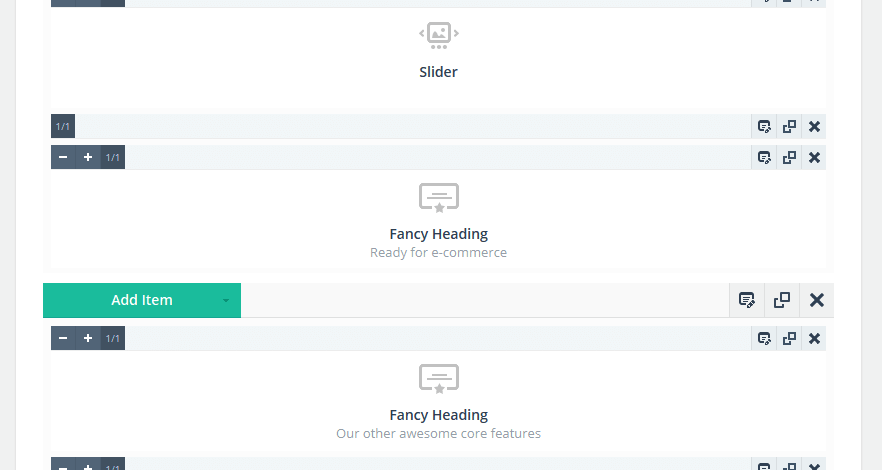882x470 pixels.
Task: Decrease width of awesome core features item
Action: tap(63, 338)
